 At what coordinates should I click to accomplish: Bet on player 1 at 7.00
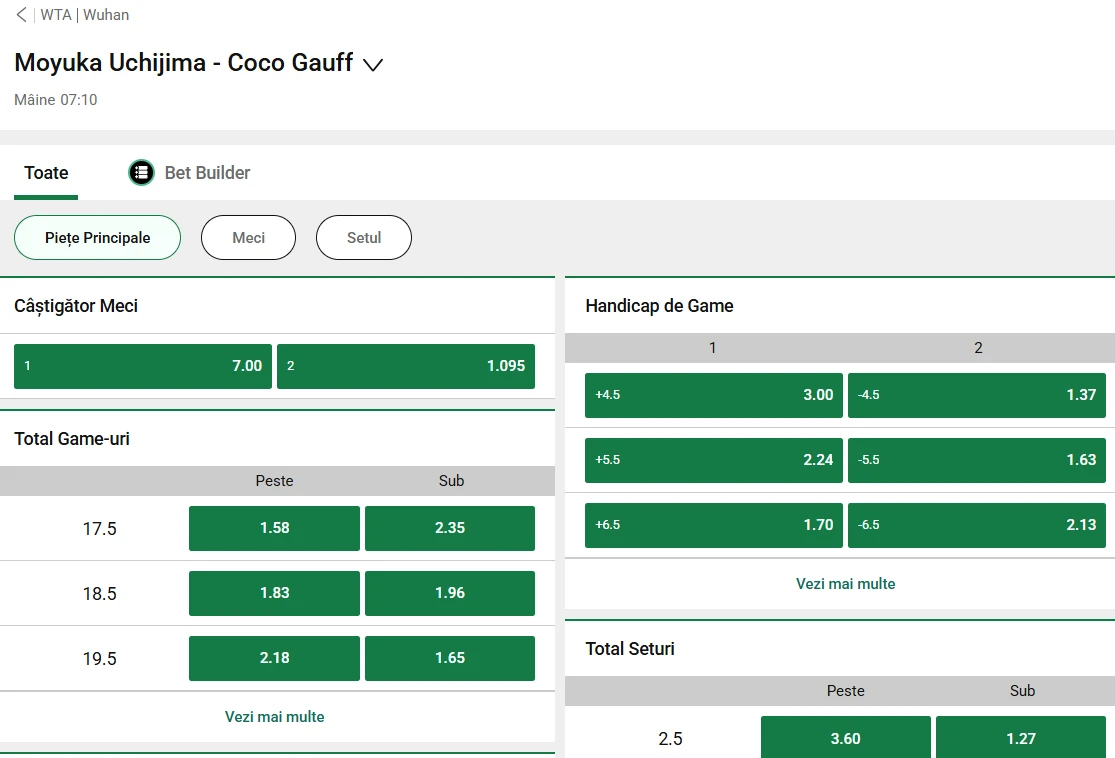tap(143, 366)
